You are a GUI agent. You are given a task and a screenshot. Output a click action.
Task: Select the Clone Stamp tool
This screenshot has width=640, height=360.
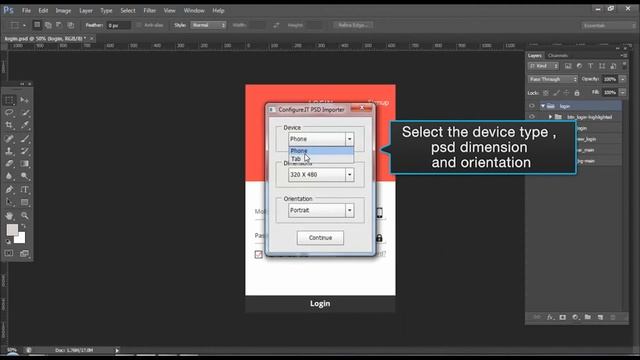(9, 151)
